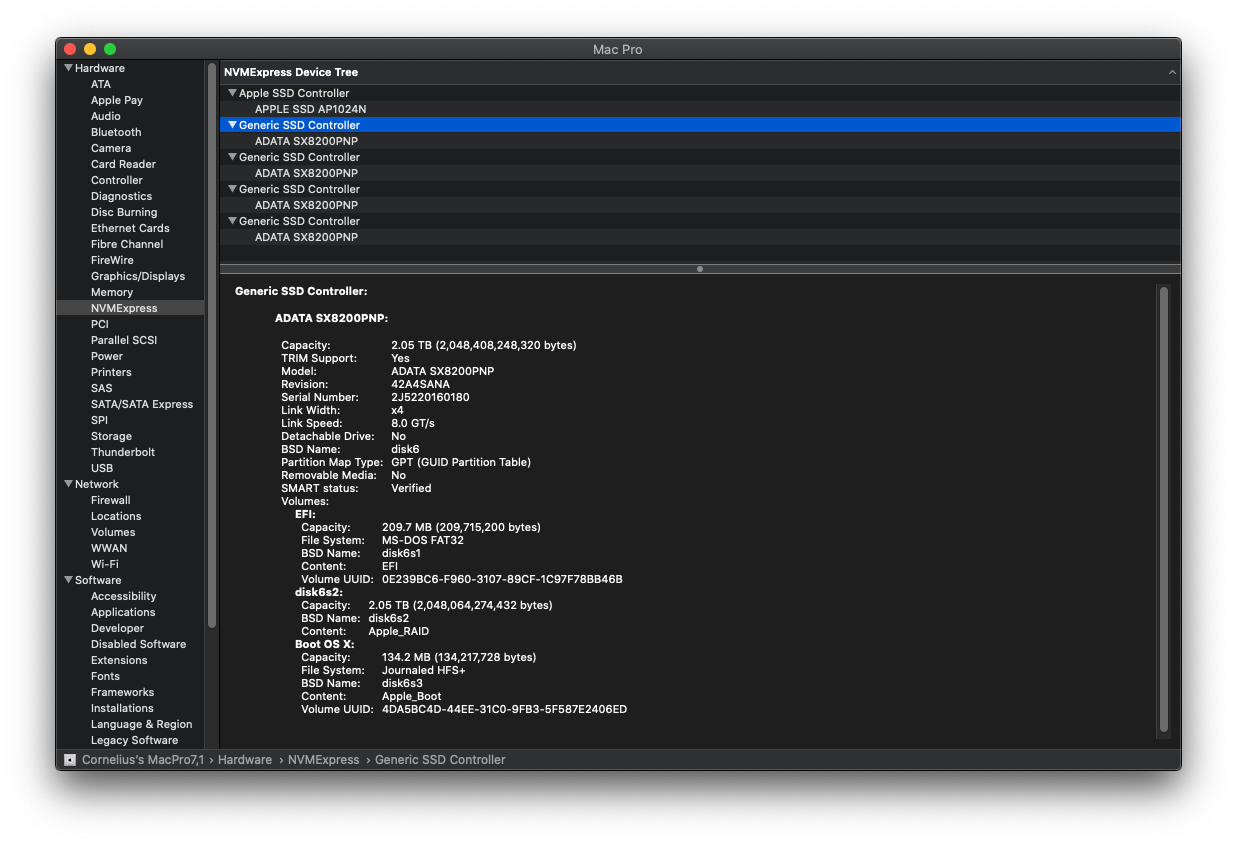Select Fonts in the sidebar
Image resolution: width=1237 pixels, height=844 pixels.
pyautogui.click(x=105, y=676)
